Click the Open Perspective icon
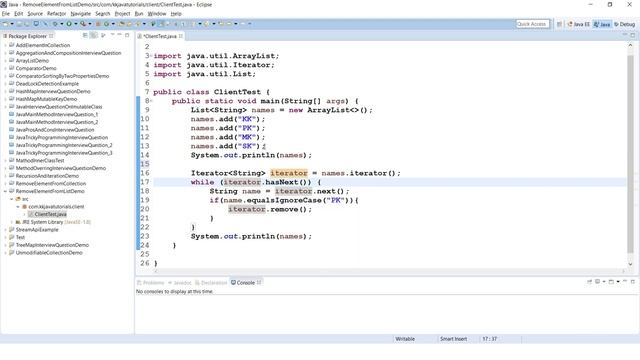 pyautogui.click(x=560, y=24)
